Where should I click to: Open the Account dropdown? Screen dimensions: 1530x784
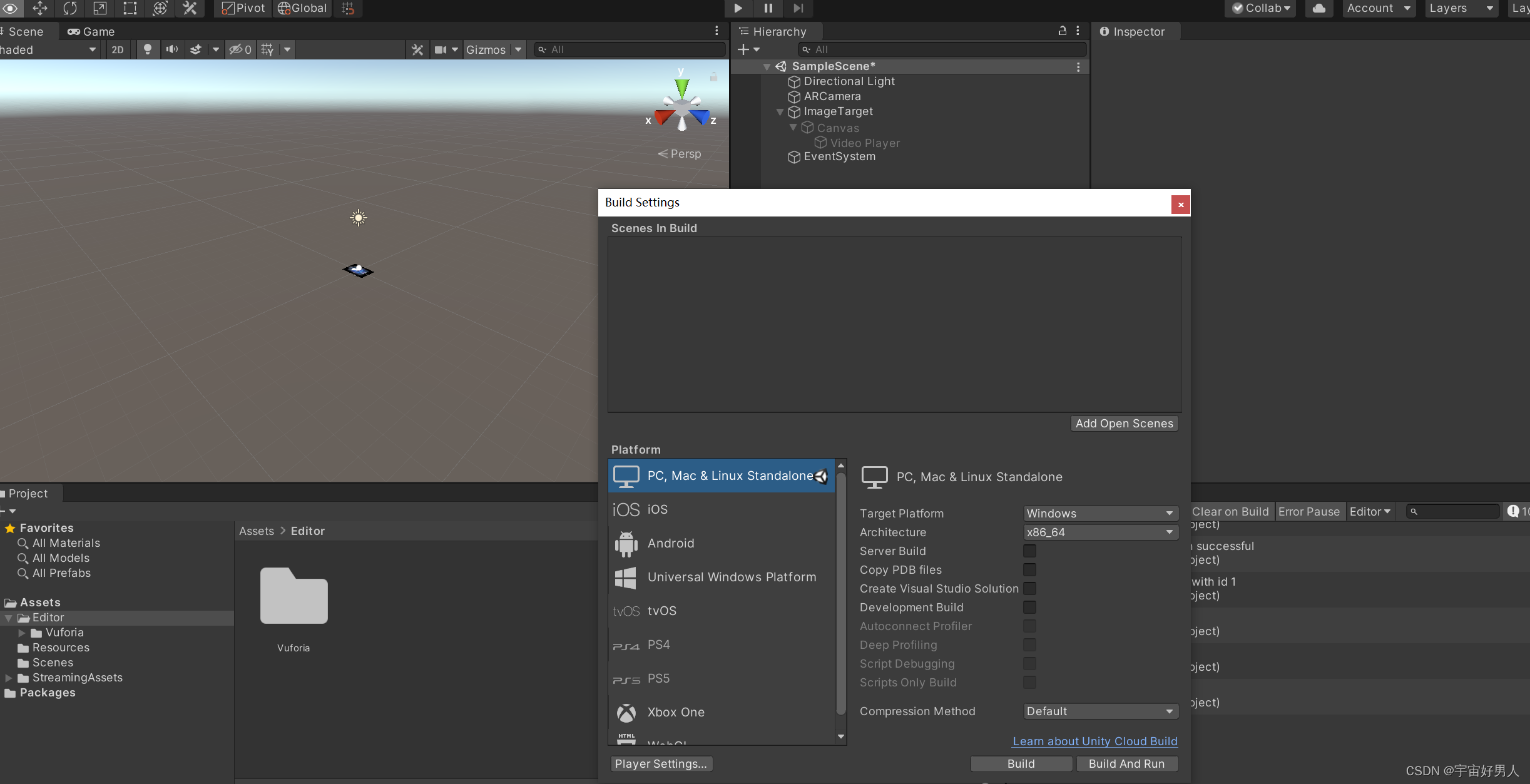click(1379, 8)
